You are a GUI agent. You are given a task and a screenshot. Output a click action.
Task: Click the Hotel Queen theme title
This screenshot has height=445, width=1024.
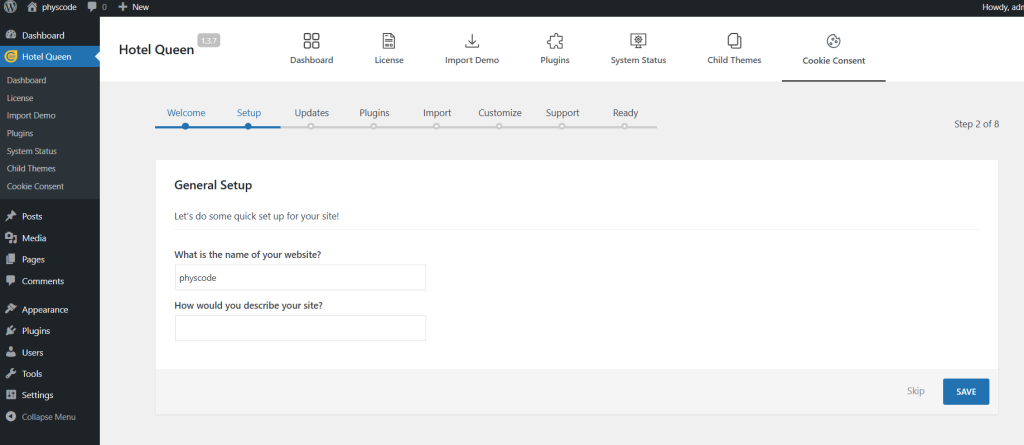coord(156,50)
